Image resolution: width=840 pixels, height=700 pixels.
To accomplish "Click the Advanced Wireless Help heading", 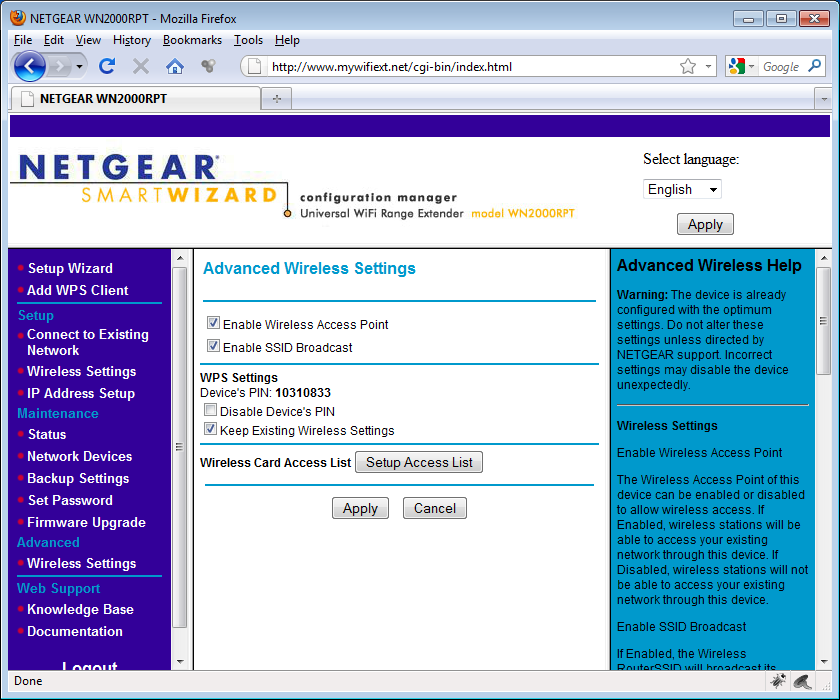I will (709, 265).
